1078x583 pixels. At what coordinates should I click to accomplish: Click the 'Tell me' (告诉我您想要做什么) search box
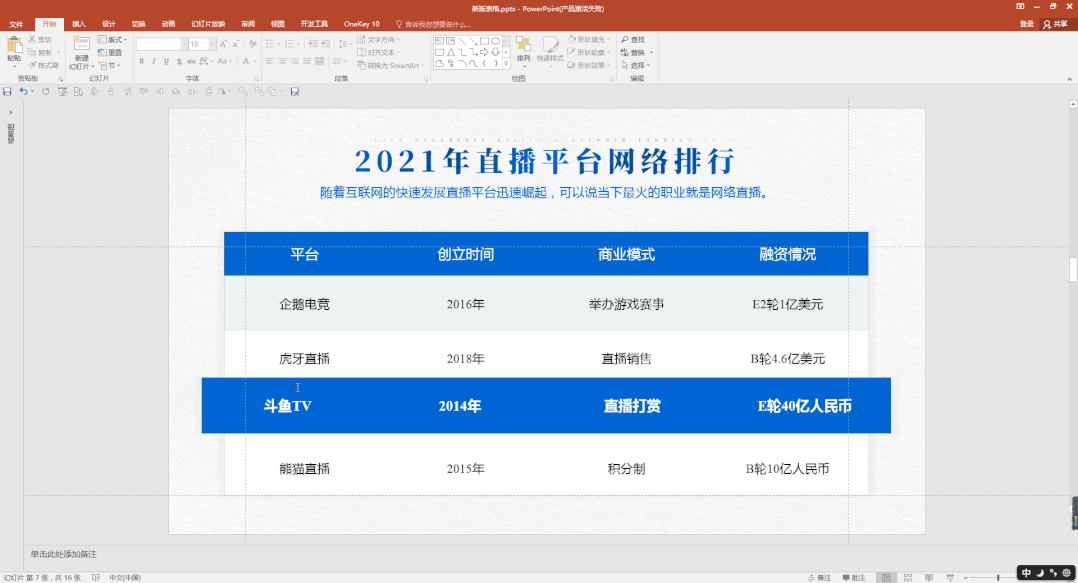coord(434,24)
